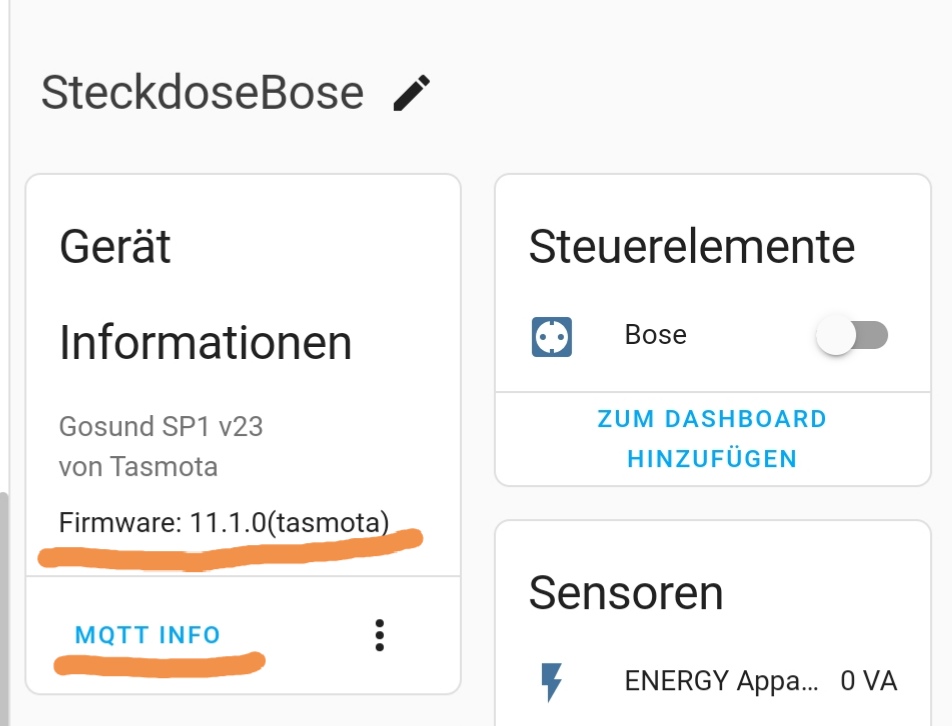Click the 'von Tasmota' manufacturer text
Image resolution: width=952 pixels, height=726 pixels.
pos(138,467)
